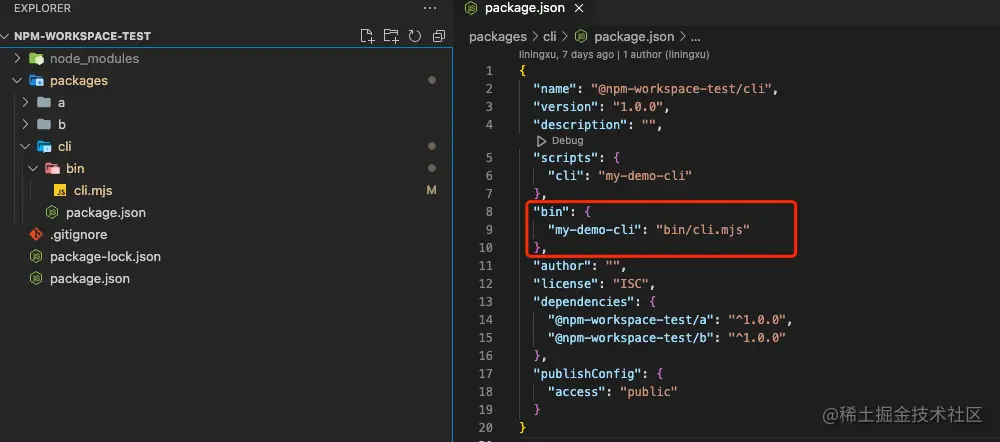Click the 'packages' breadcrumb segment
This screenshot has width=1000, height=442.
tap(497, 37)
